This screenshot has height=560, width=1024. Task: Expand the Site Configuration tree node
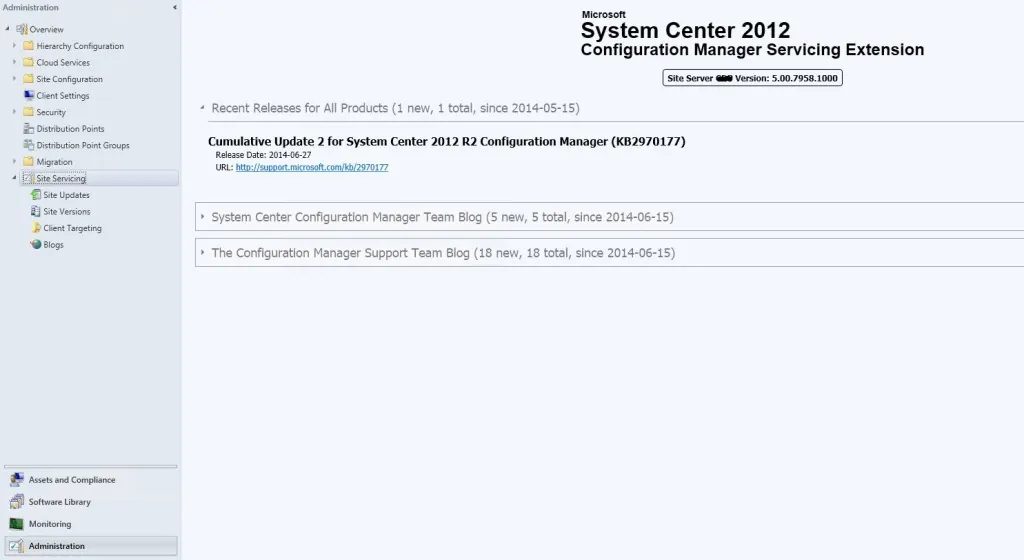(x=14, y=78)
